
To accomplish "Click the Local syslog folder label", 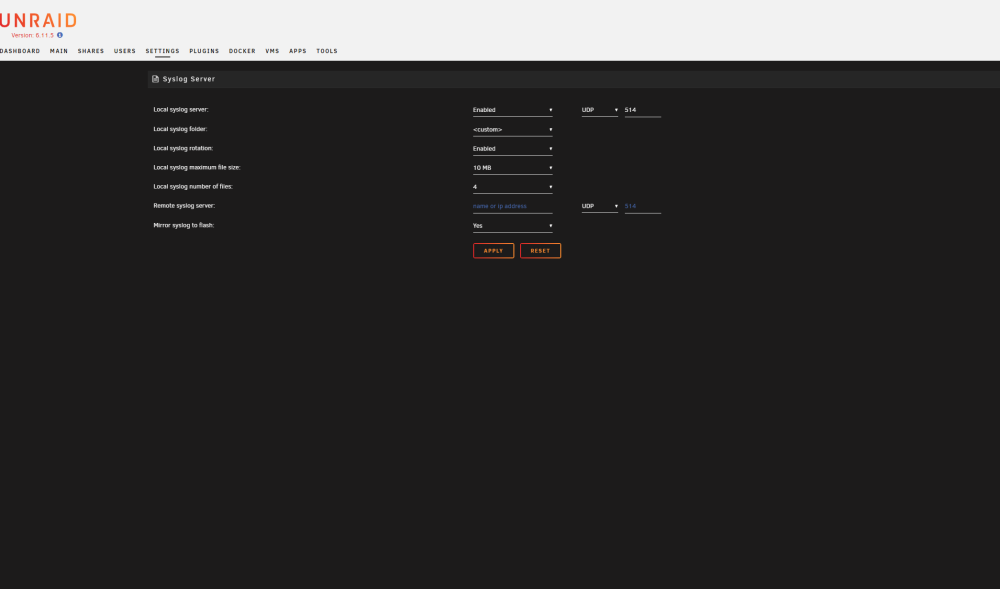I will (x=180, y=129).
